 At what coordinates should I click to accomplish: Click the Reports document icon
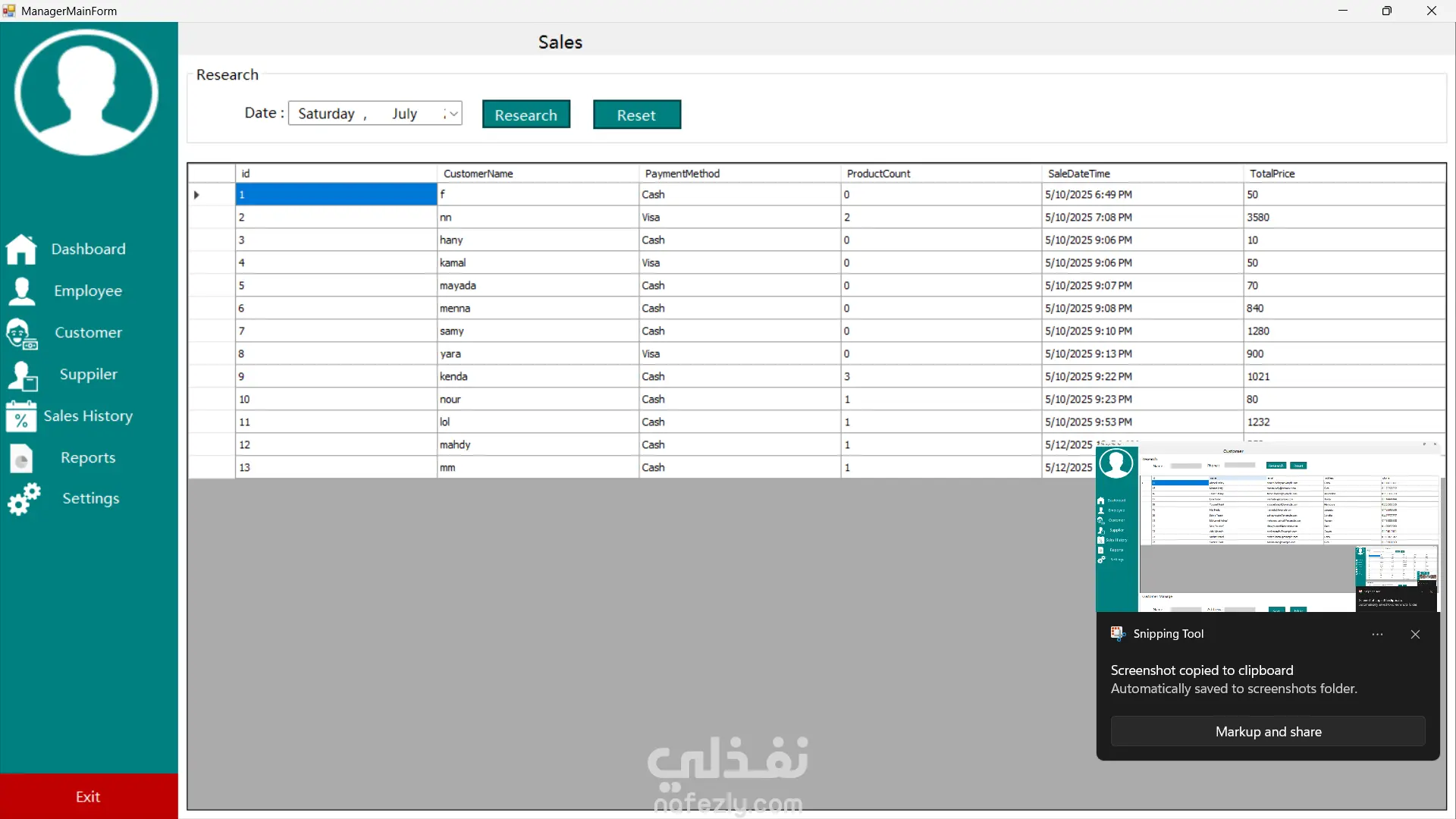pyautogui.click(x=21, y=458)
